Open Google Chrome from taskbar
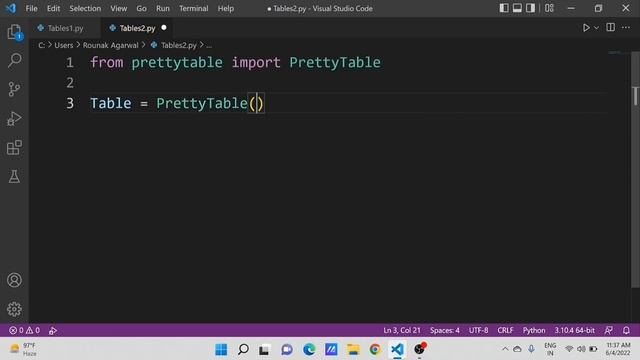The height and width of the screenshot is (360, 640). coord(375,349)
